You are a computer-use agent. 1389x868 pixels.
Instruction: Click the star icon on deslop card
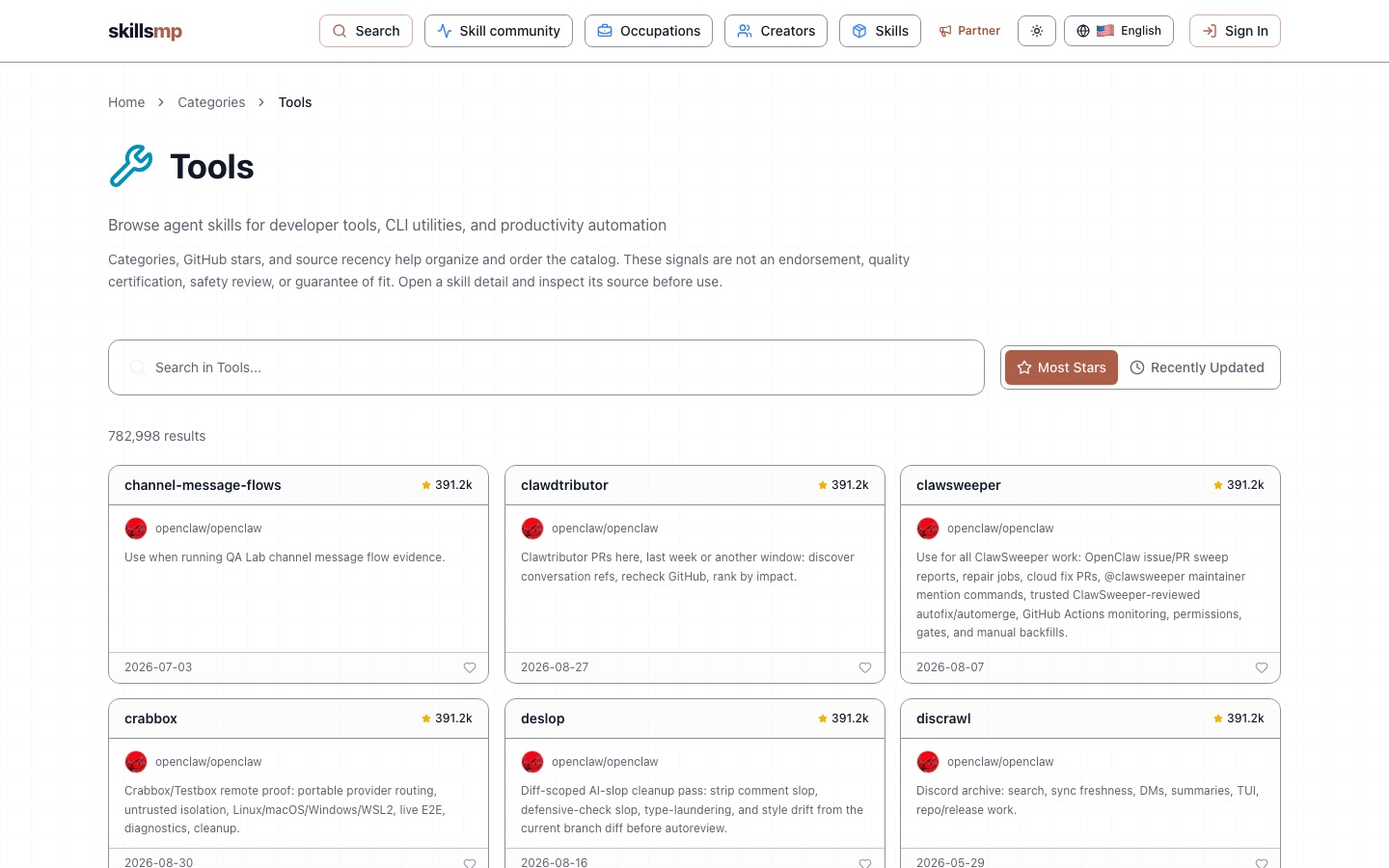click(x=823, y=719)
